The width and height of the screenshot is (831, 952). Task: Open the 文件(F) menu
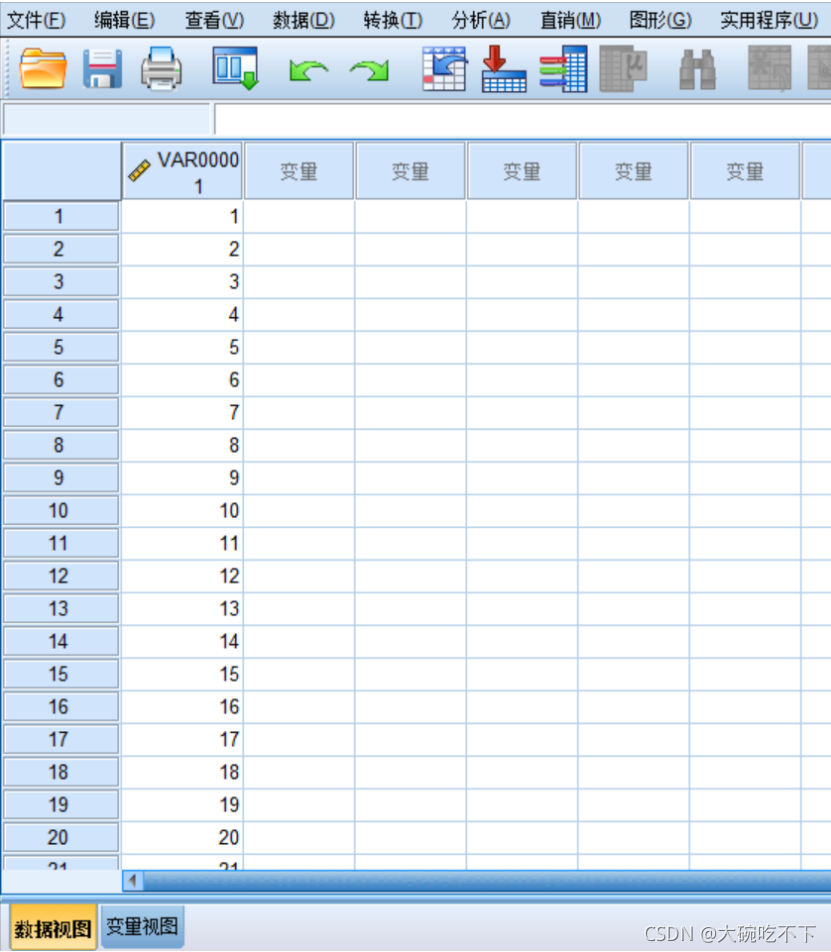click(x=36, y=21)
